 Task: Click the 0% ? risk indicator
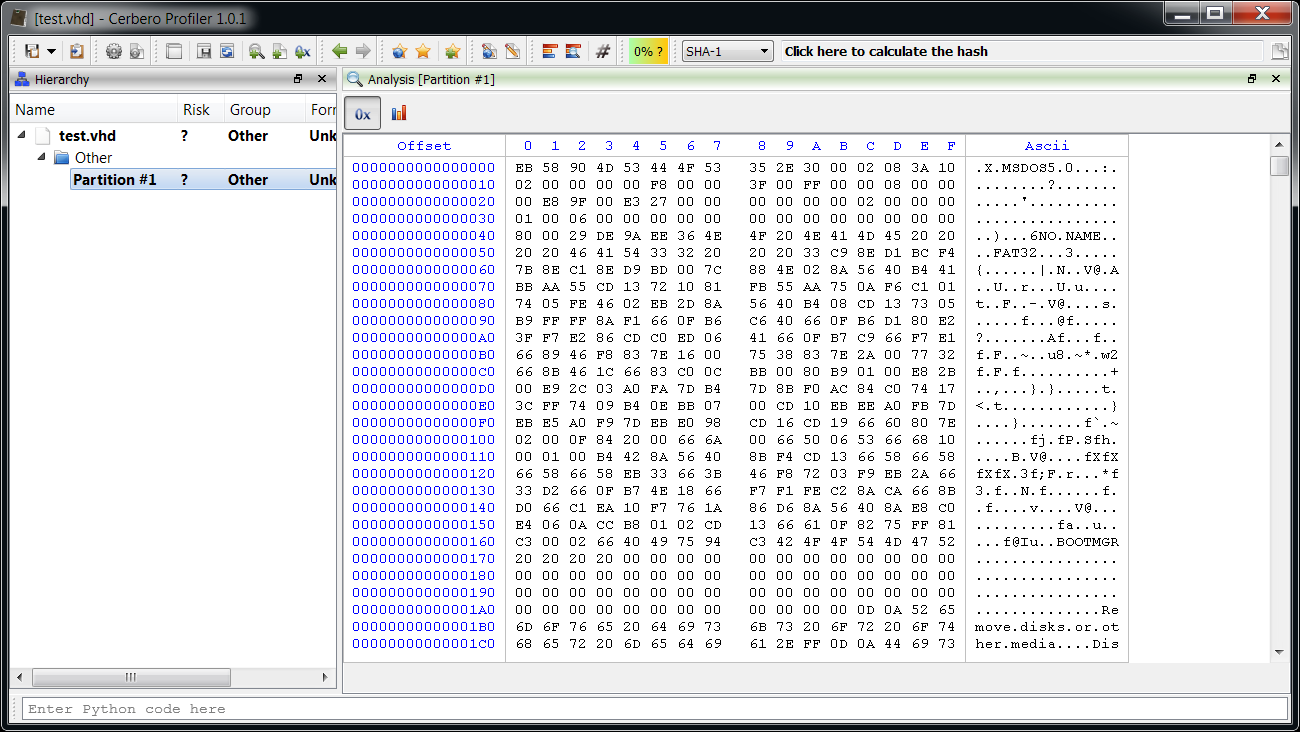648,51
